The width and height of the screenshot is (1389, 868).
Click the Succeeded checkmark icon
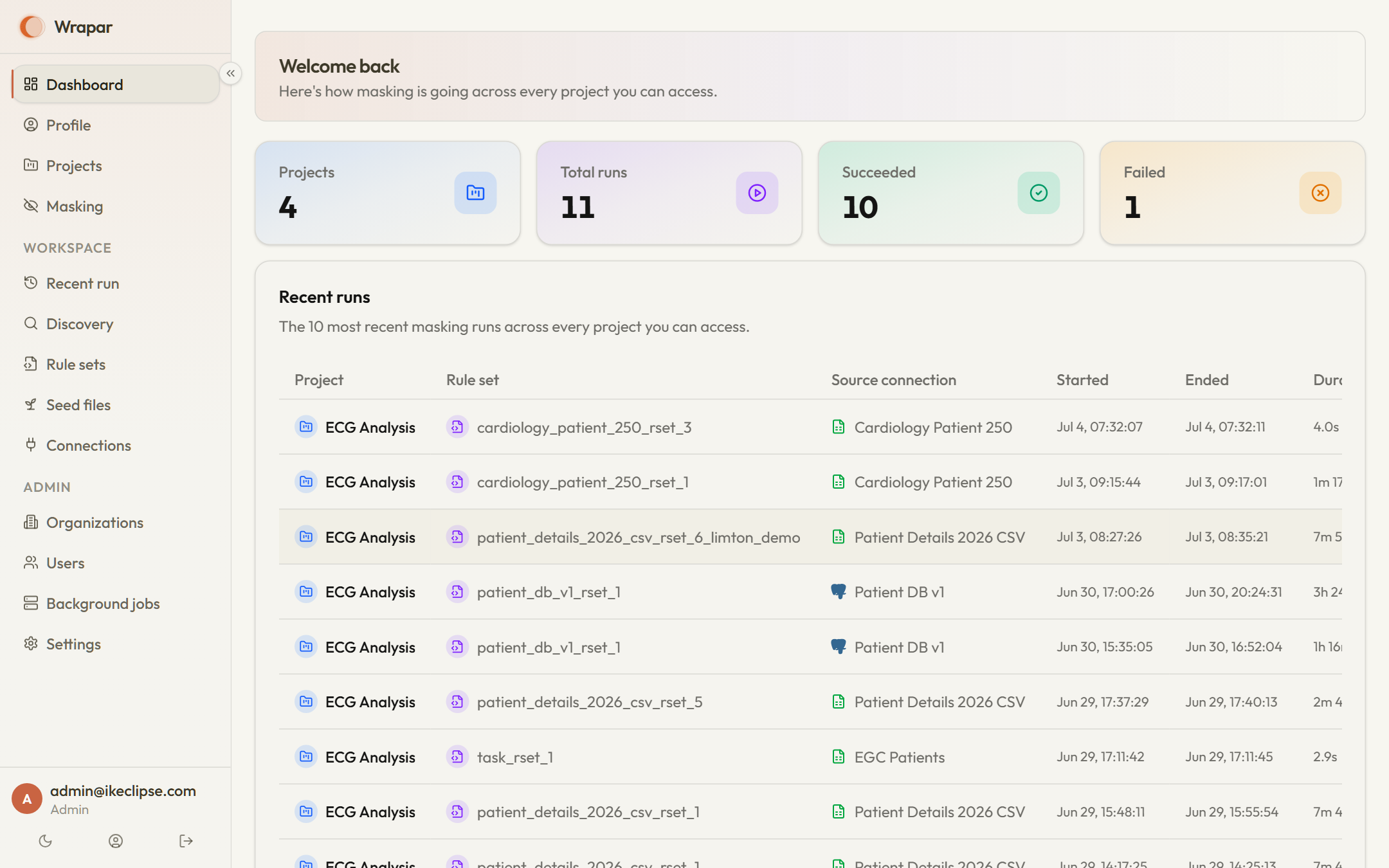[1039, 193]
